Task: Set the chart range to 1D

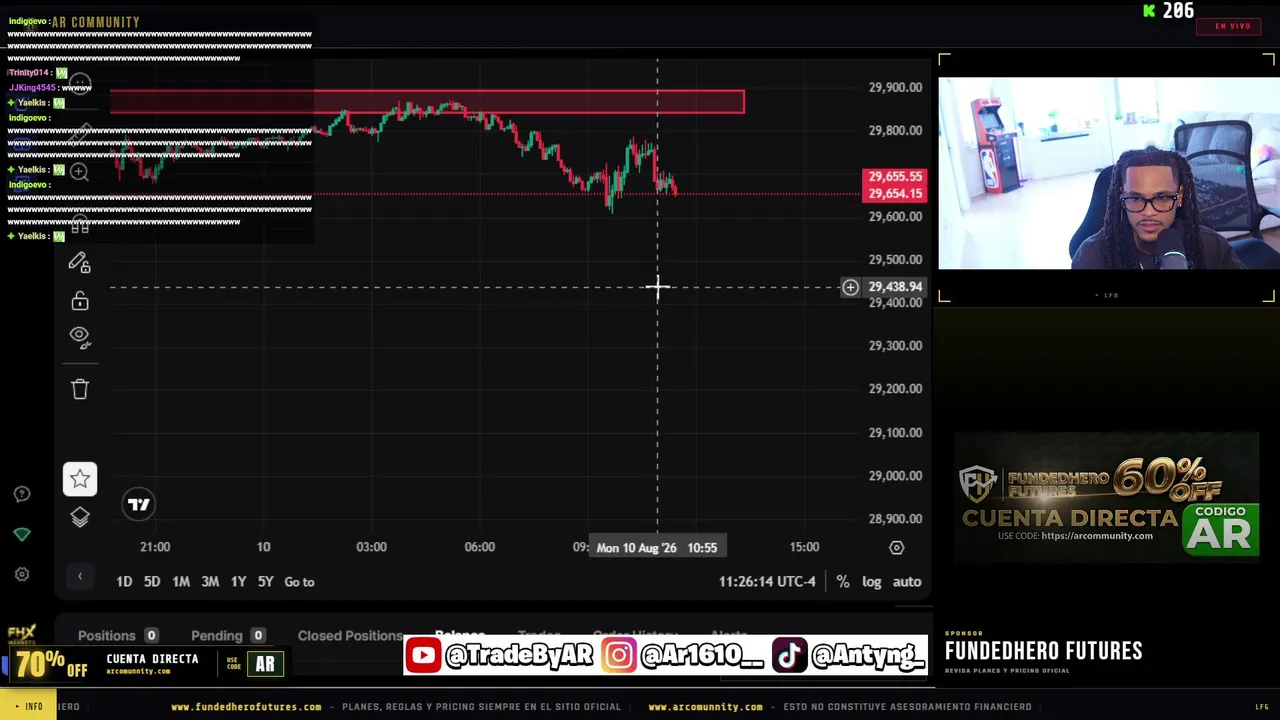Action: tap(124, 581)
